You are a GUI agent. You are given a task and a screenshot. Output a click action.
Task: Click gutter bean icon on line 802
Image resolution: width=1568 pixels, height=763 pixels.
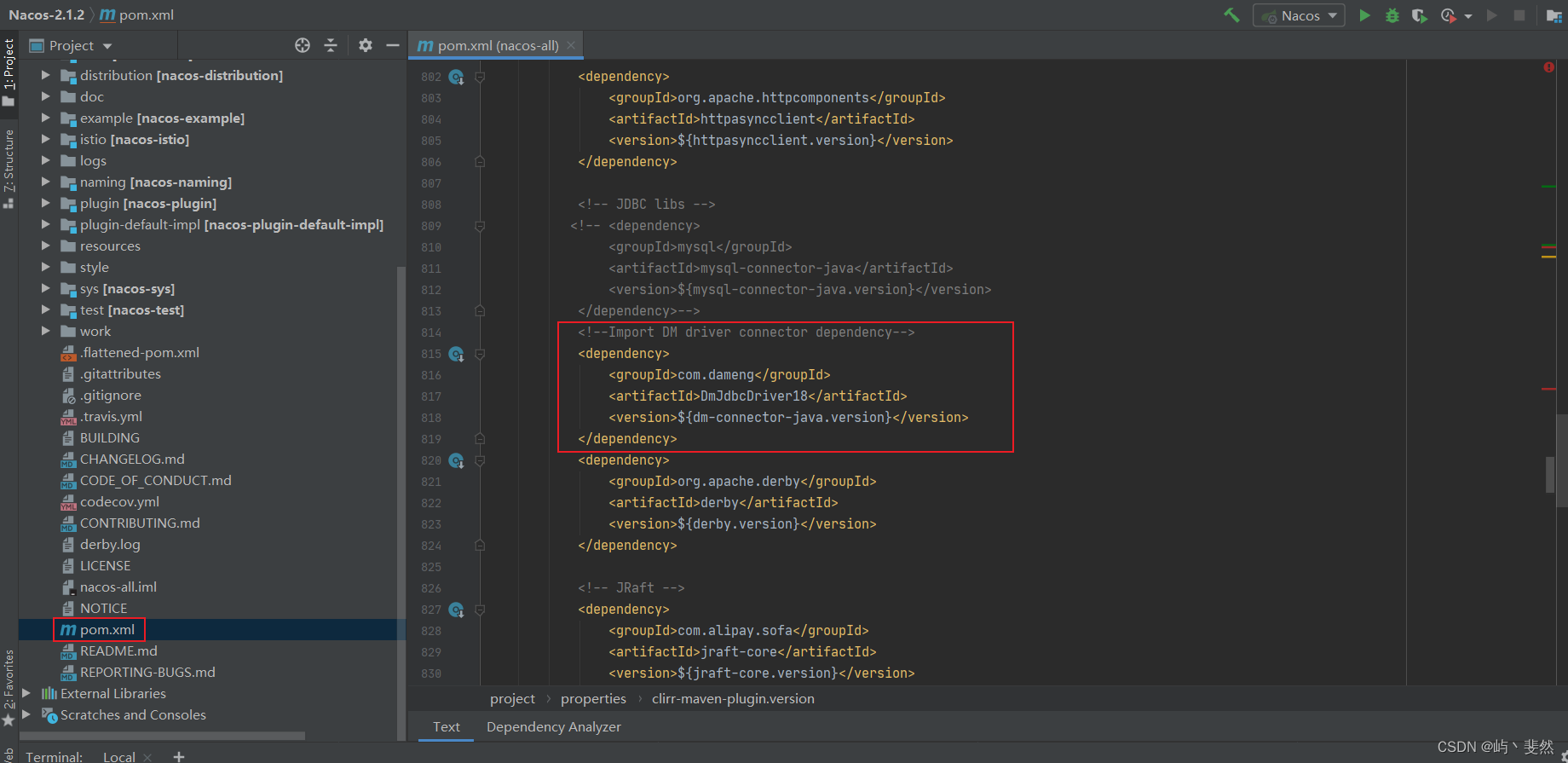pyautogui.click(x=457, y=77)
